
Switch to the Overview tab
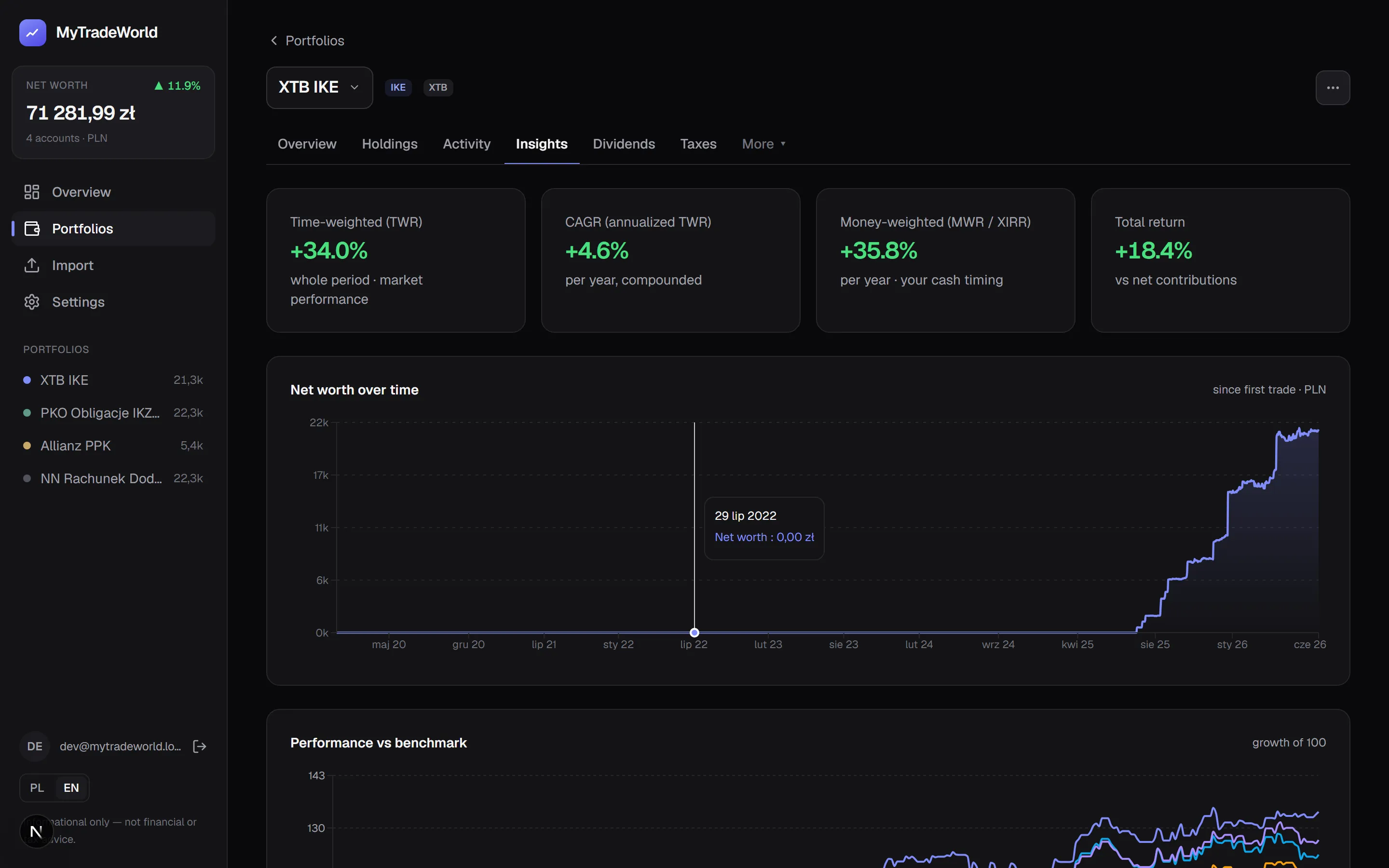307,144
